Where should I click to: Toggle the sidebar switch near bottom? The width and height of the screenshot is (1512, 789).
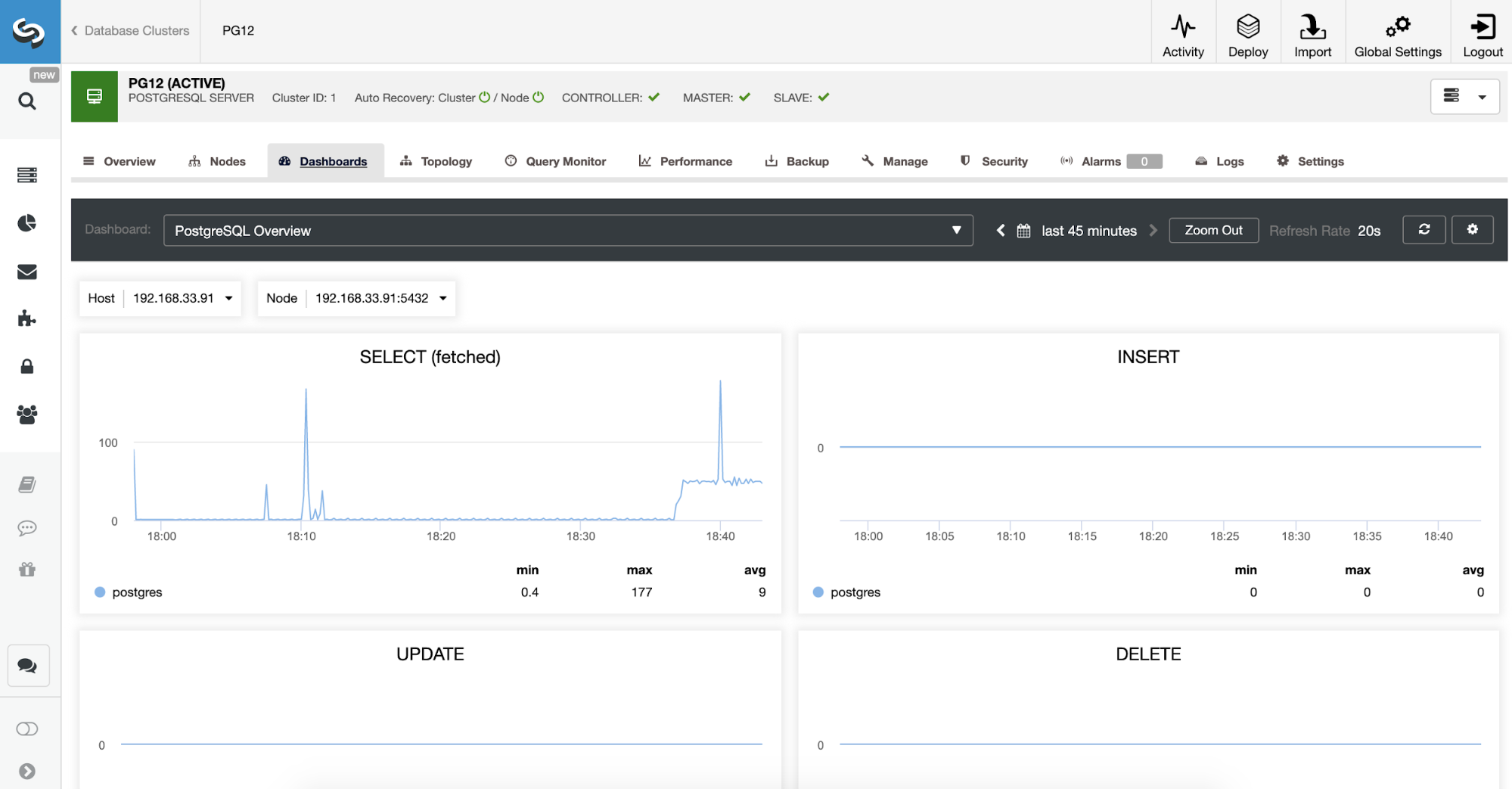tap(27, 728)
